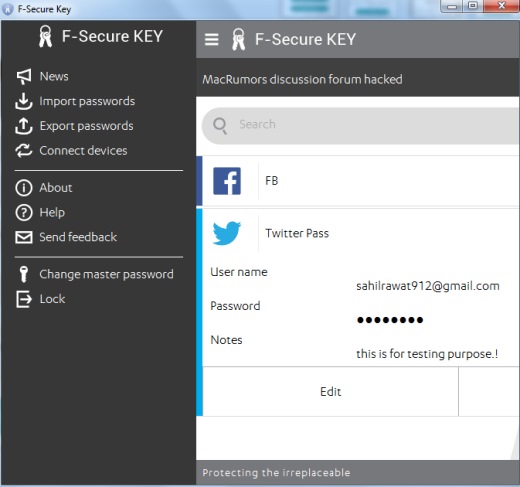Click the Connect devices sync icon
Screen dimensions: 520x487
point(24,151)
